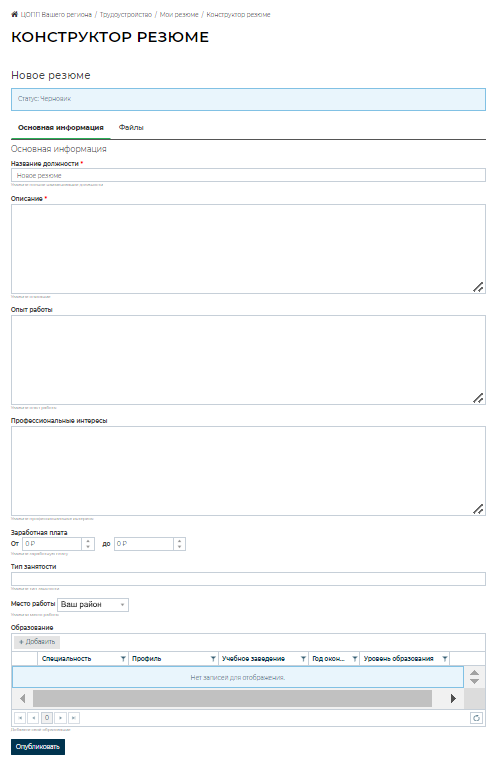Click the home icon in breadcrumbs
501x766 pixels.
coord(15,15)
